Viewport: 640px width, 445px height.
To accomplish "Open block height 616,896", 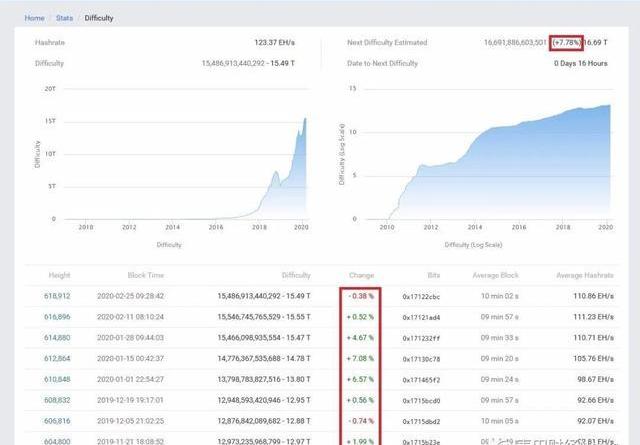I will 57,315.
